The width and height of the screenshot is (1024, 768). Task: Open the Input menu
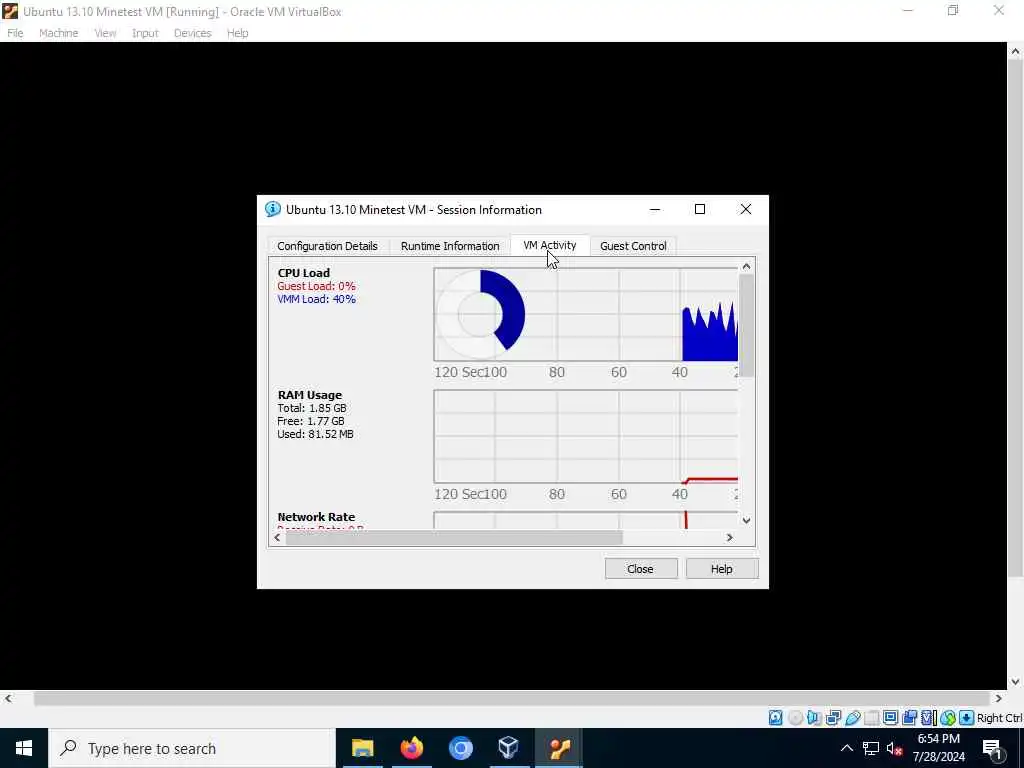(145, 33)
